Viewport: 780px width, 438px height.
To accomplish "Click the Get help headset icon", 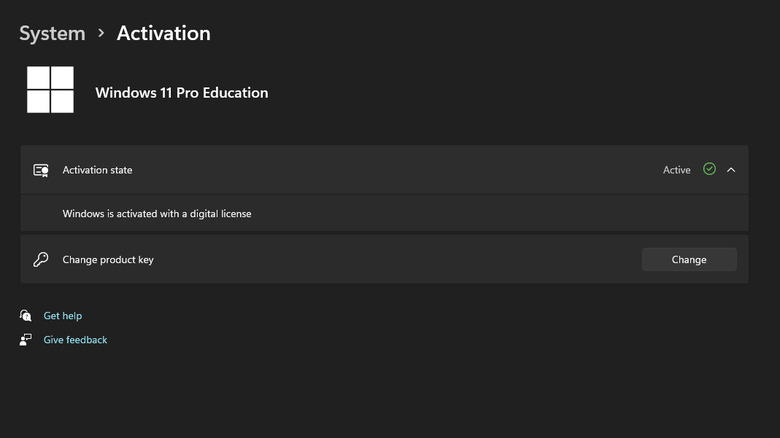I will (x=26, y=316).
